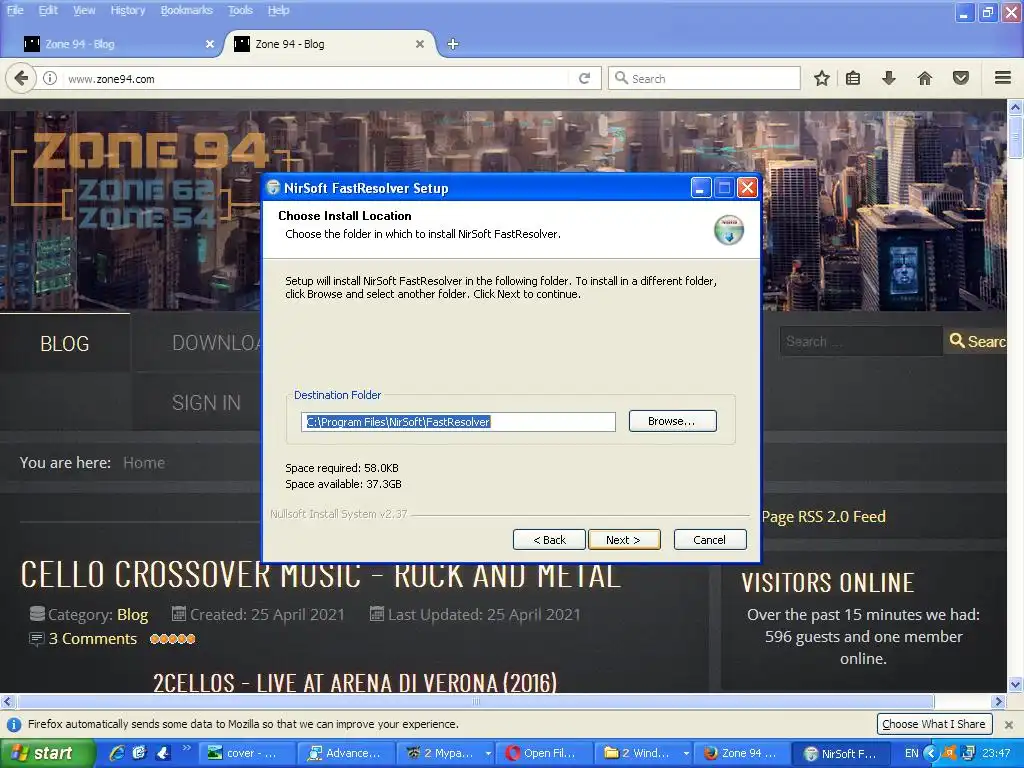Screen dimensions: 1024x768
Task: Click the Next > button in setup
Action: point(624,540)
